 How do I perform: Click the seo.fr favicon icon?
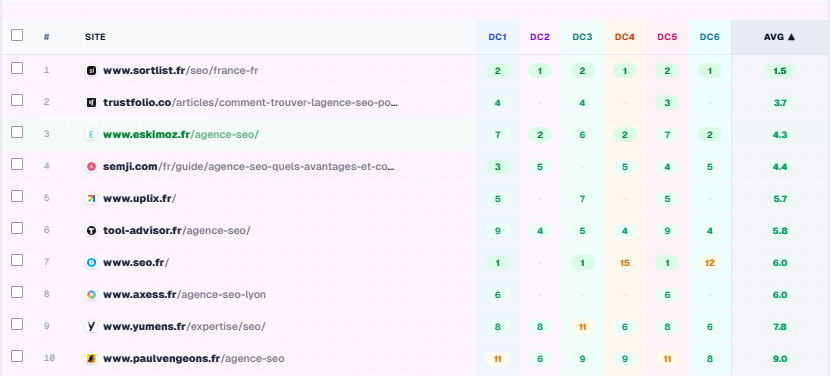[92, 263]
